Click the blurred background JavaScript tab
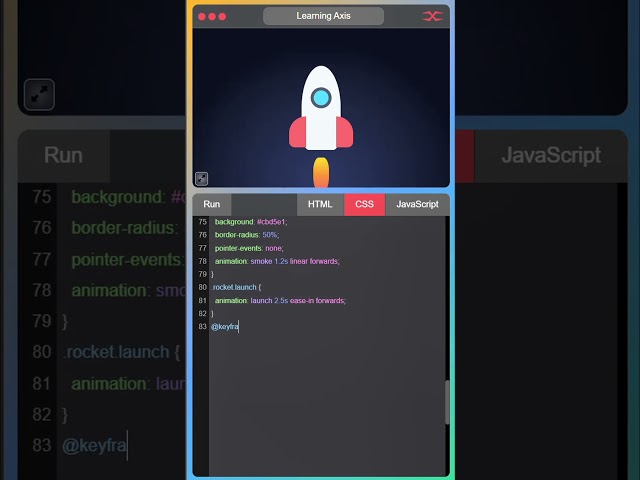 point(551,156)
